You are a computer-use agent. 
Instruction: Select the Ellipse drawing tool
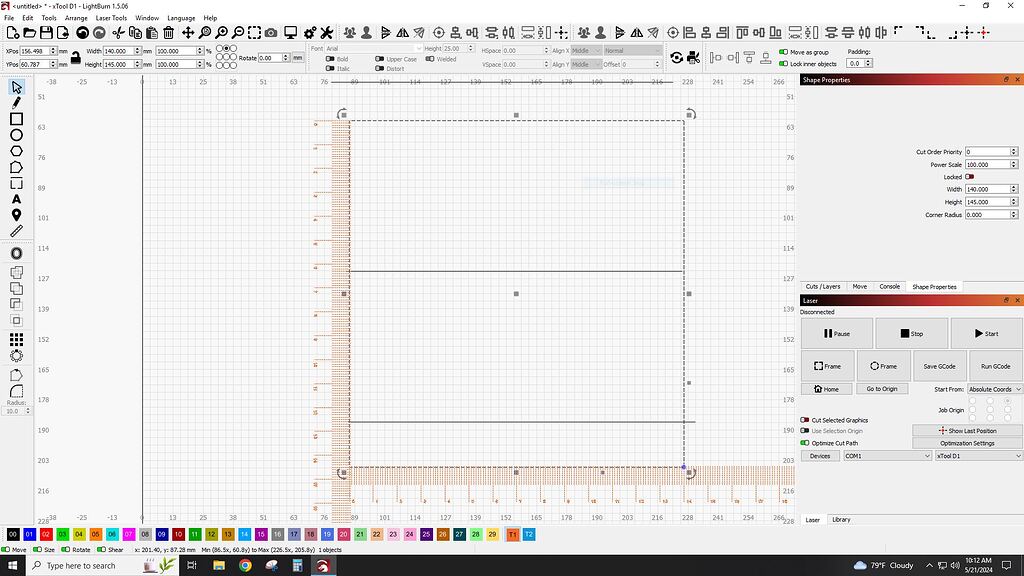tap(15, 136)
